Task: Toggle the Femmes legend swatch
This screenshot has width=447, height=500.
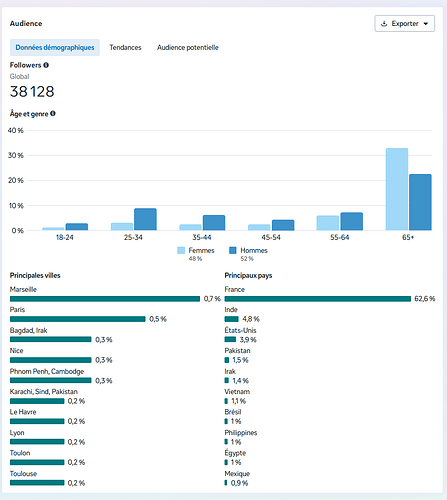Action: point(181,250)
